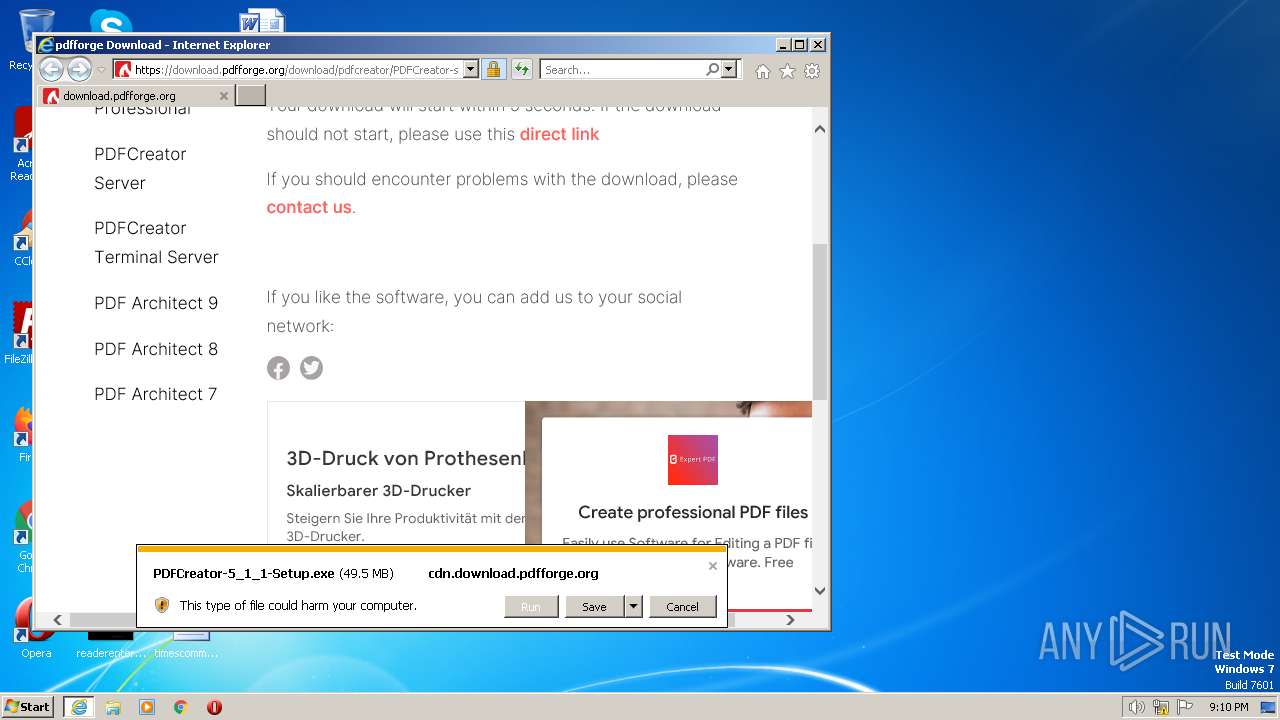Open the Expert PDF ad logo
The height and width of the screenshot is (720, 1280).
tap(693, 460)
